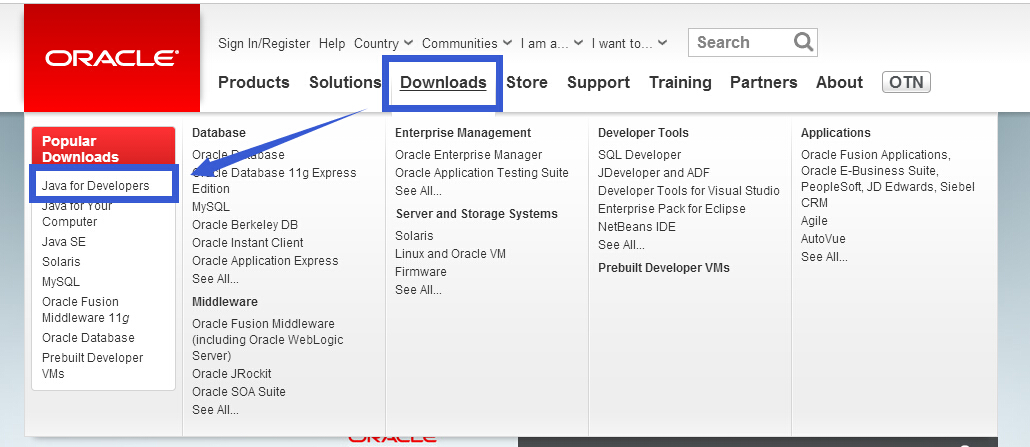This screenshot has height=447, width=1030.
Task: Select Java for Your Computer
Action: [77, 214]
